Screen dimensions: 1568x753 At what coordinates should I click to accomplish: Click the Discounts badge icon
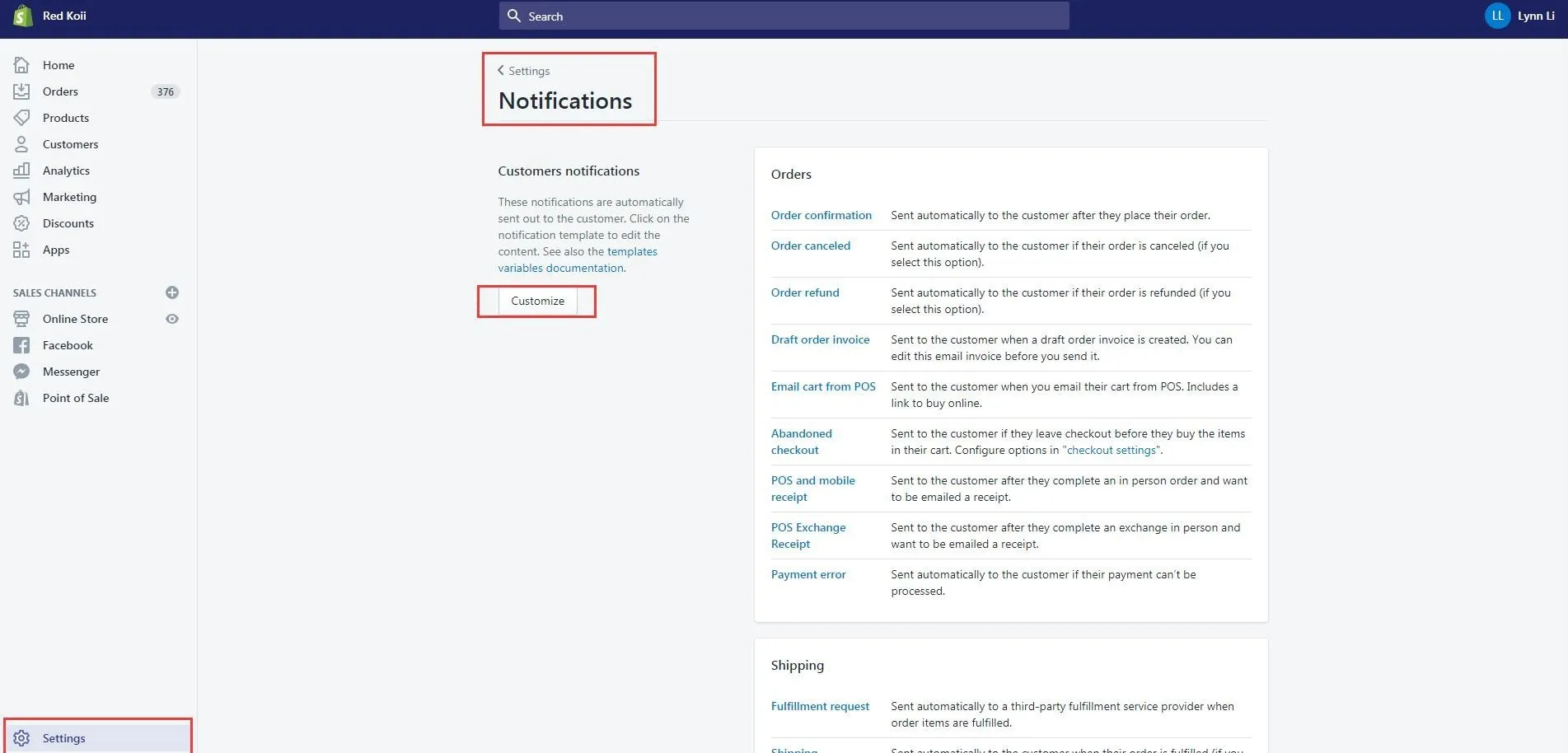[21, 223]
